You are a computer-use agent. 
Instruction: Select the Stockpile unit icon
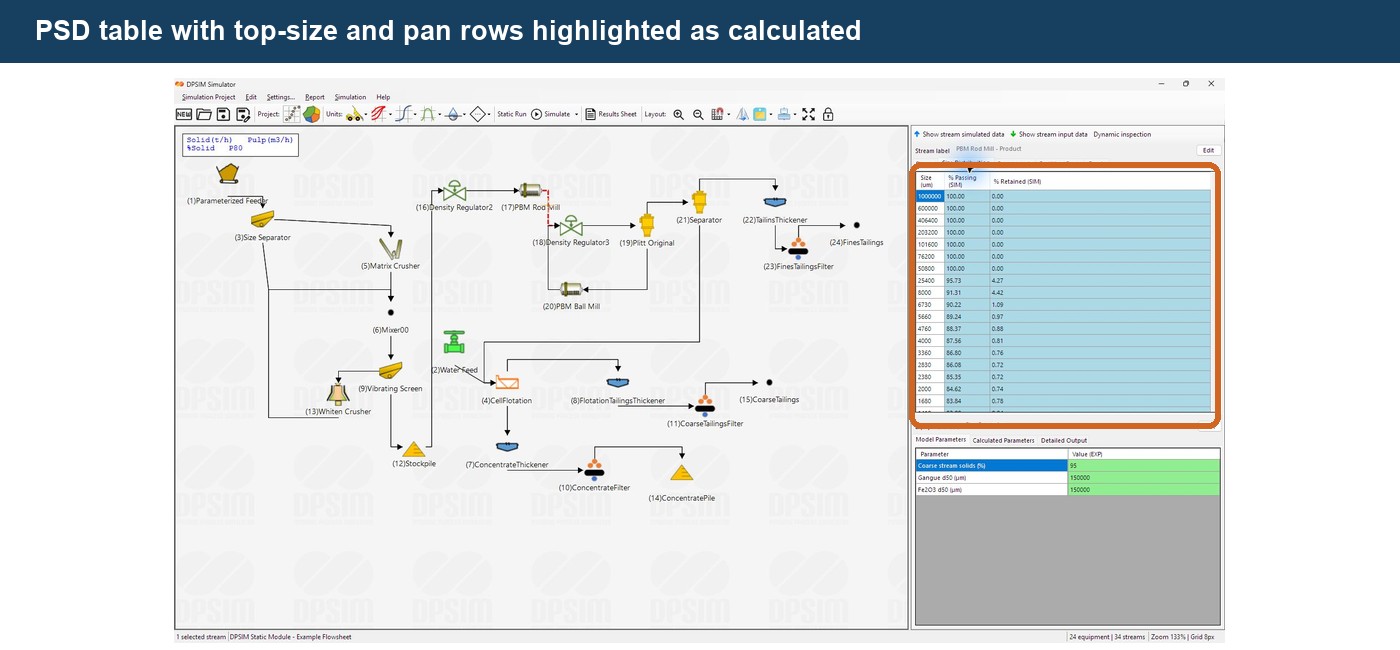(x=413, y=450)
